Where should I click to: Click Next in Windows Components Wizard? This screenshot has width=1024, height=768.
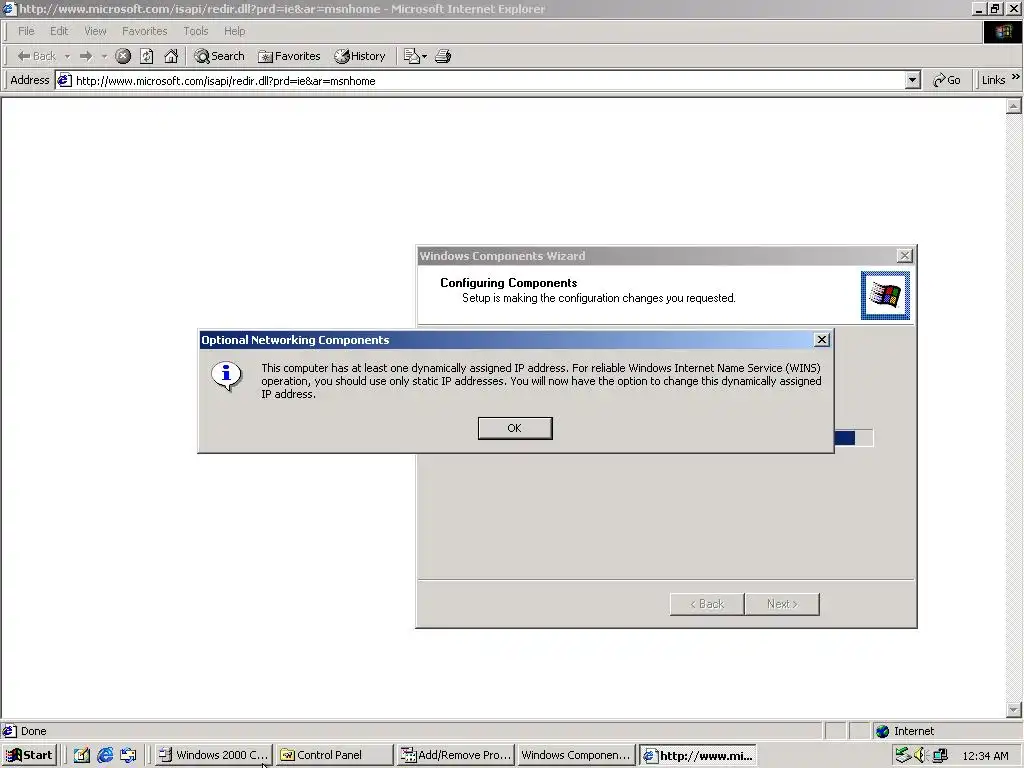tap(782, 604)
